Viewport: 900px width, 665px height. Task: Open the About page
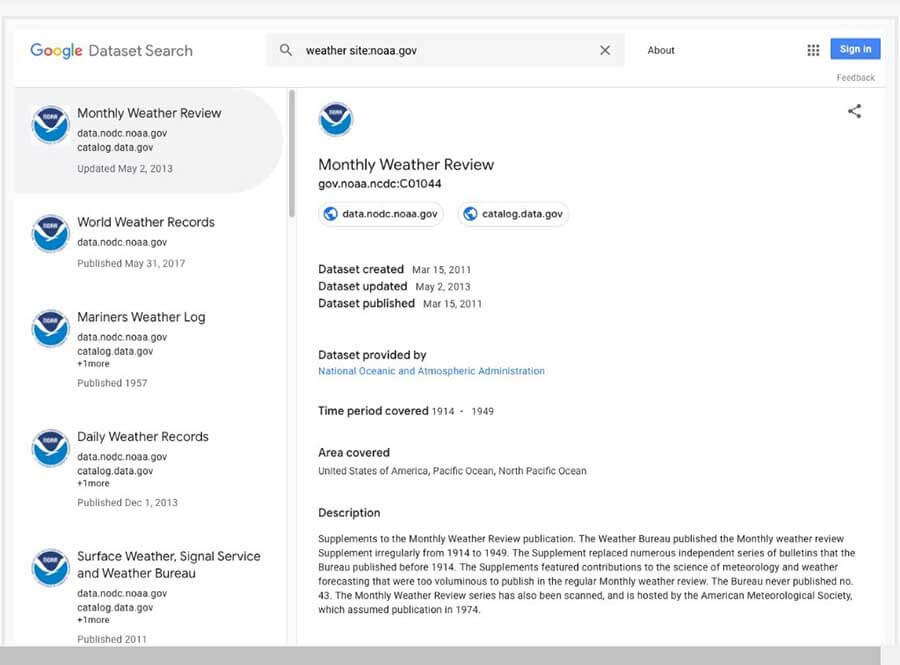(x=661, y=50)
